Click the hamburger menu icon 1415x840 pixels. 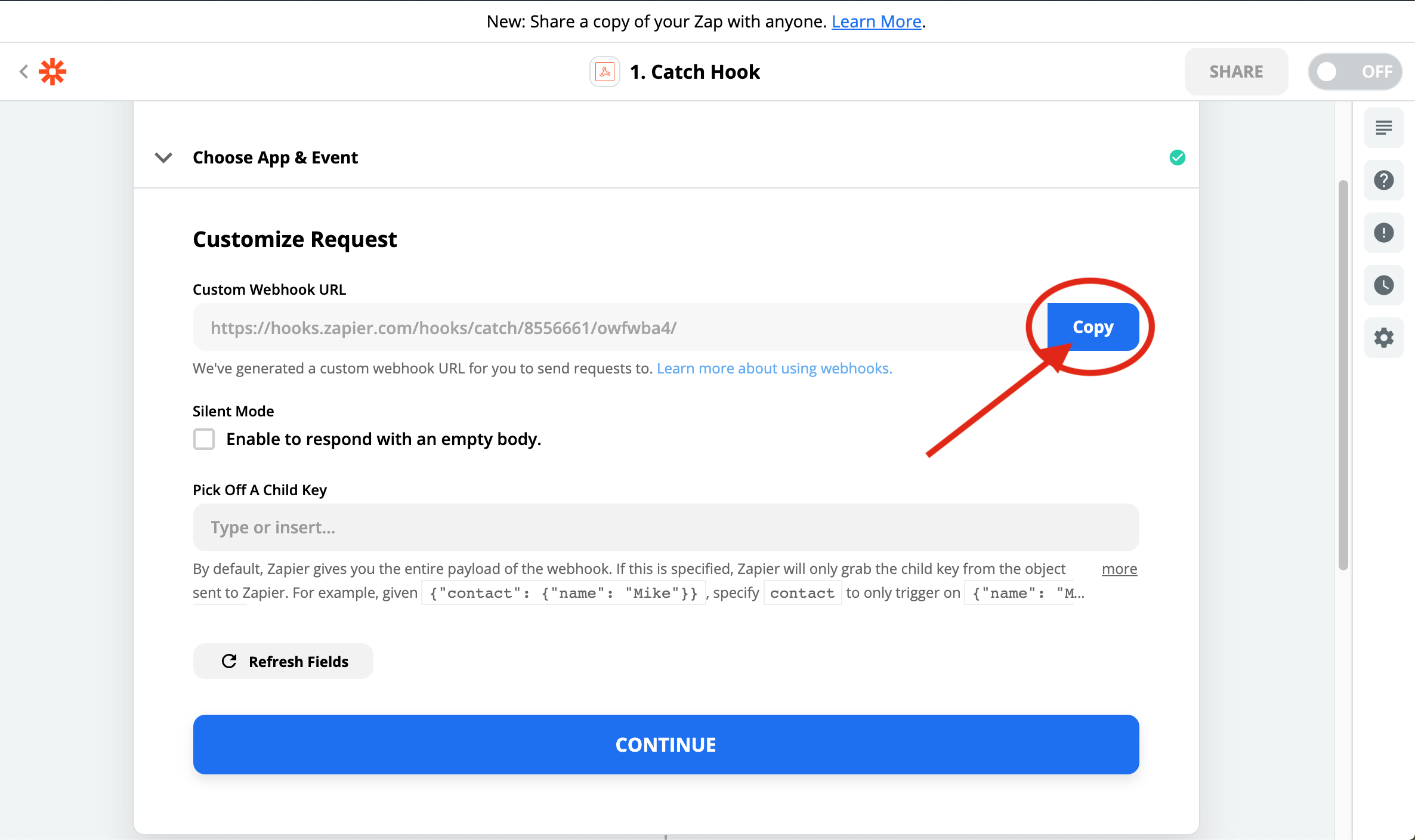(x=1384, y=127)
